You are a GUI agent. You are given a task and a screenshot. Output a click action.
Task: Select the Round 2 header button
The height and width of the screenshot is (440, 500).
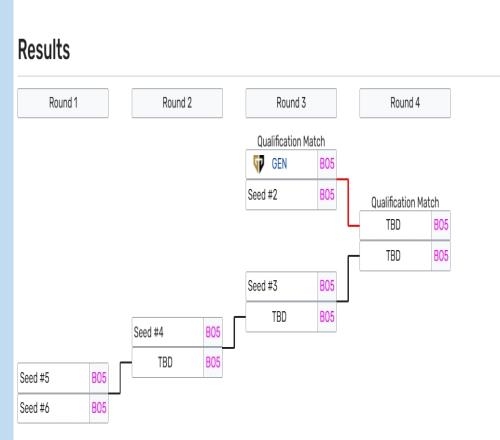pos(177,103)
